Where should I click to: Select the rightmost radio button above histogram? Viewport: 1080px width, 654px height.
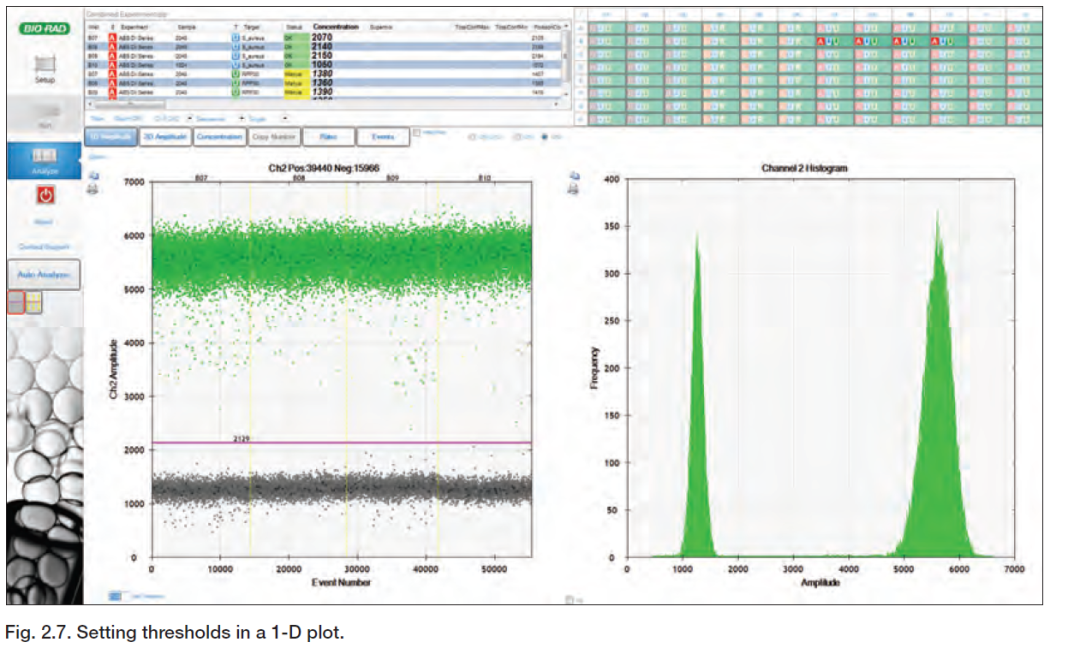[544, 136]
